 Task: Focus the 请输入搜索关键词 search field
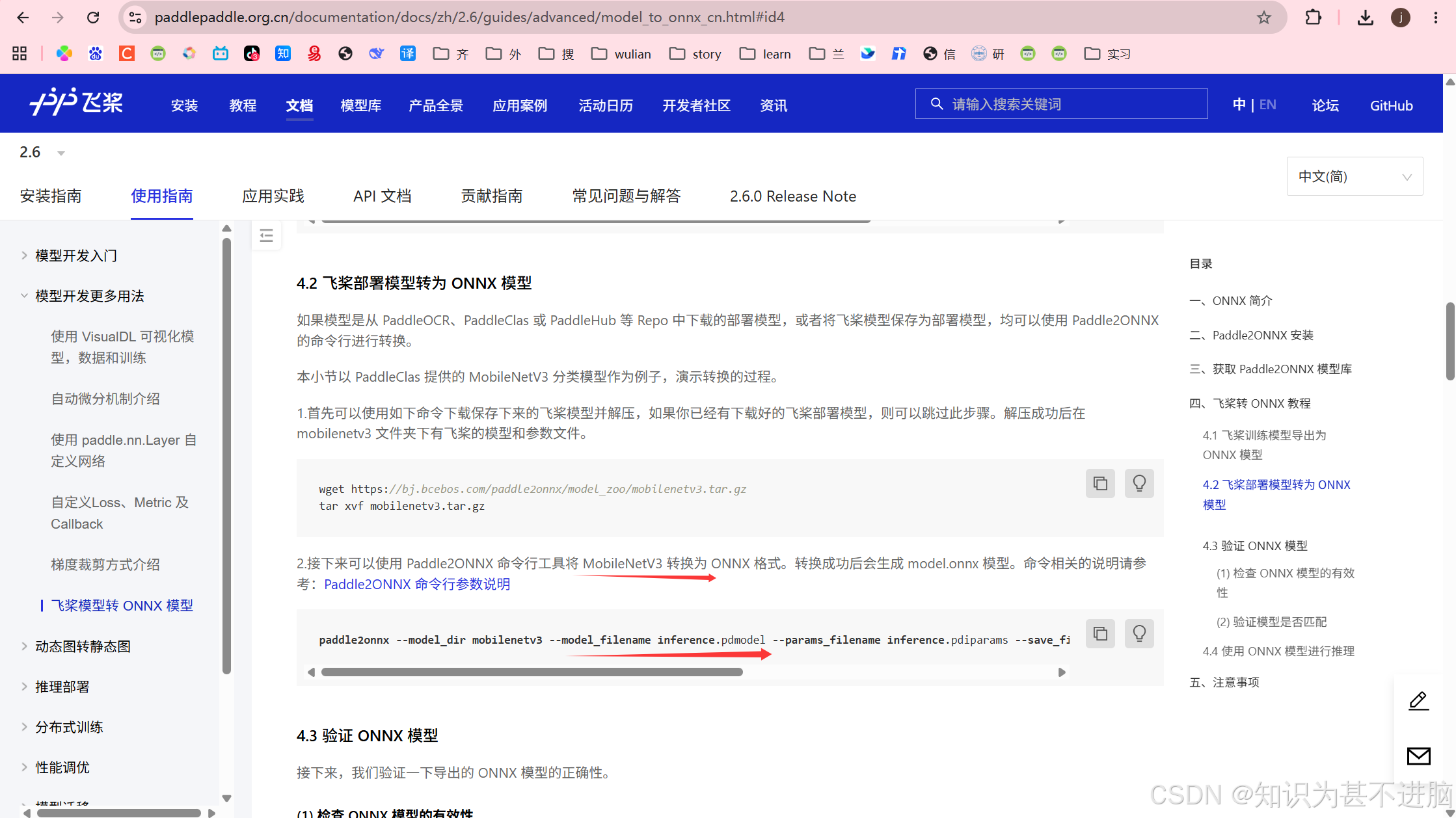pos(1061,104)
